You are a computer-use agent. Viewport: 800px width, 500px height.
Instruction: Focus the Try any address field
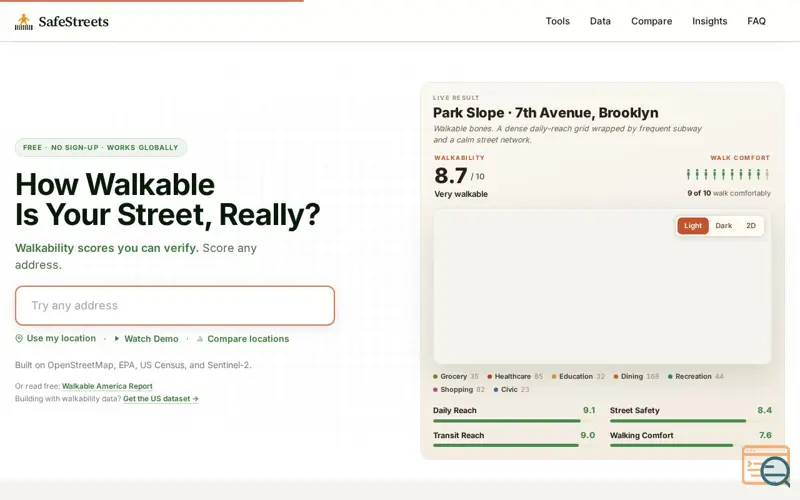tap(175, 306)
